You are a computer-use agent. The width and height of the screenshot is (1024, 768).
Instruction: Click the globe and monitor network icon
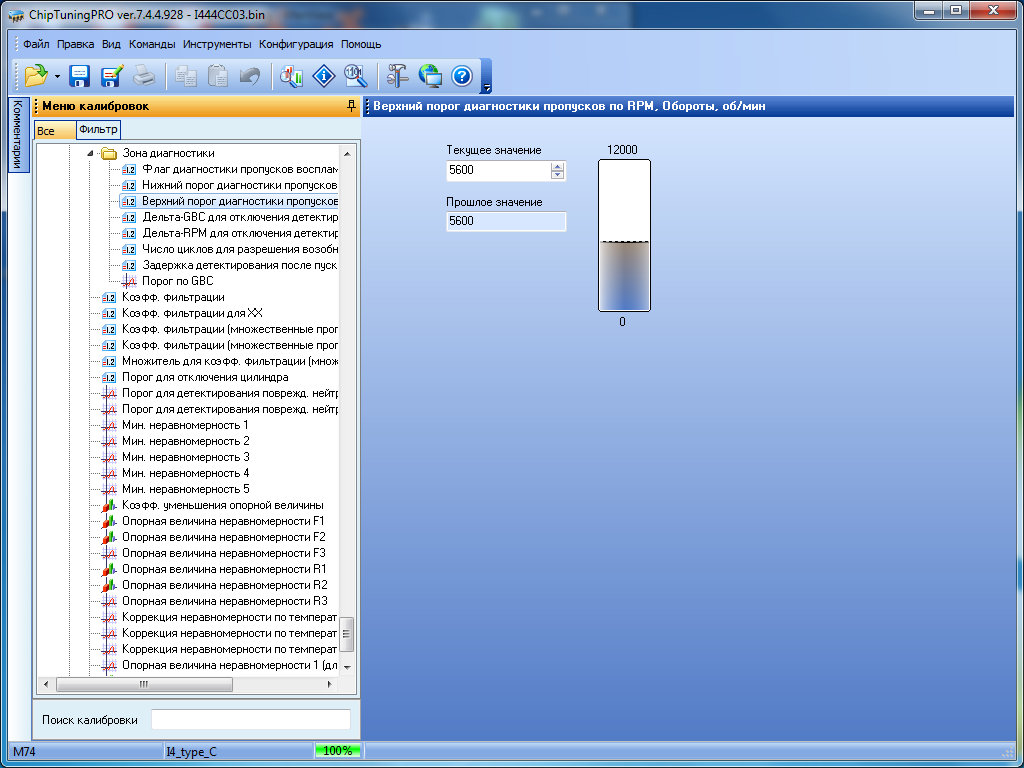pos(429,75)
